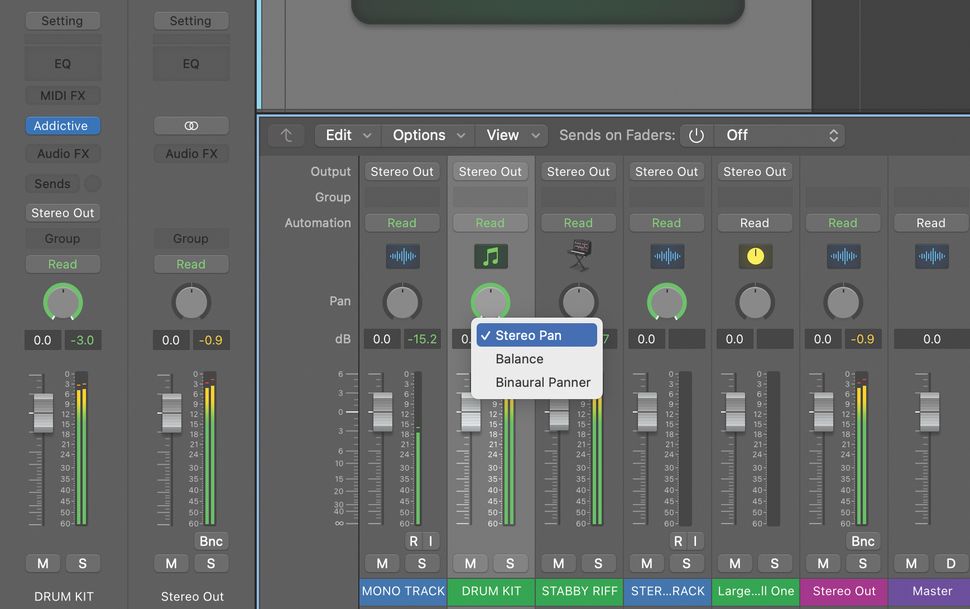Click the Read automation button on MONO TRACK
Viewport: 970px width, 609px height.
(402, 222)
